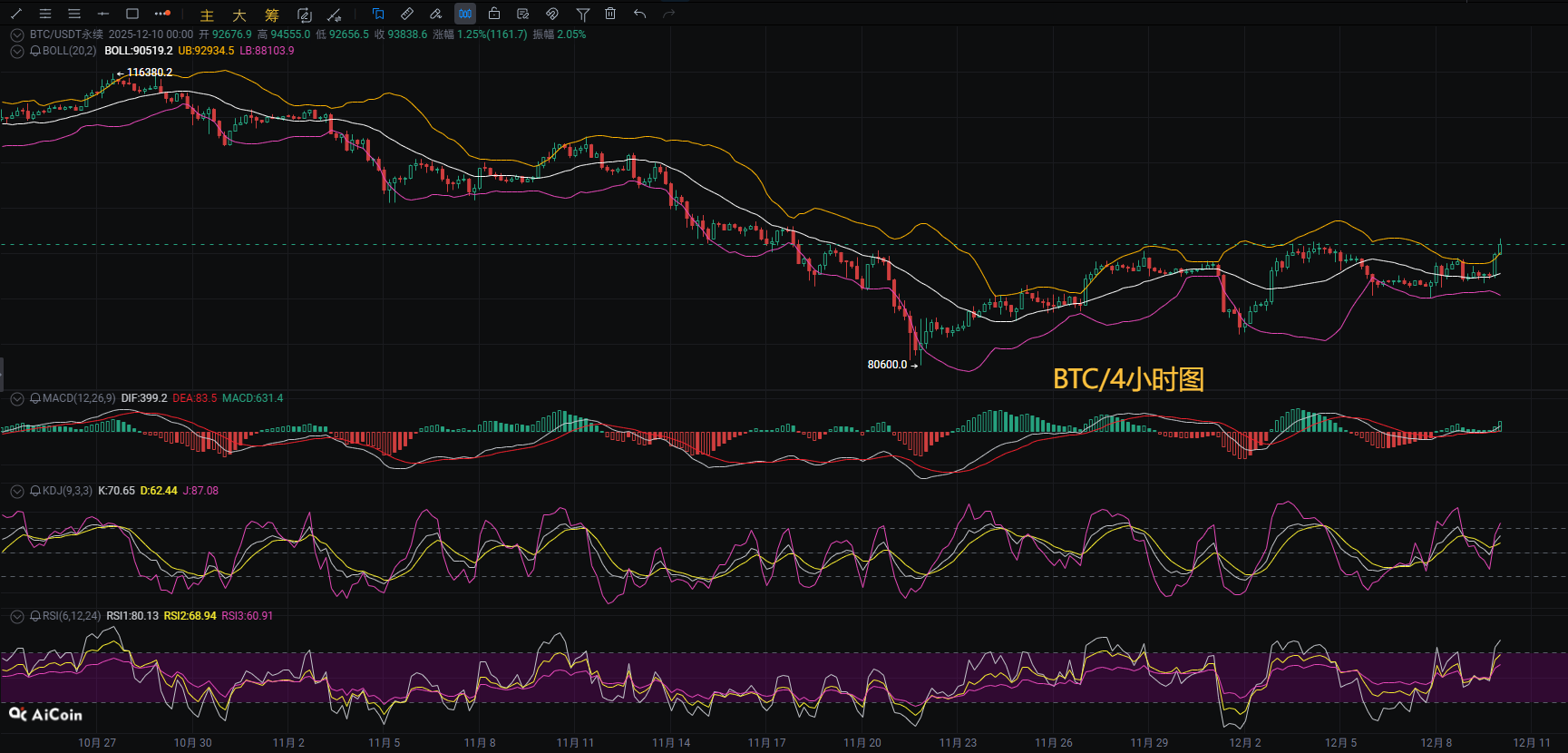Collapse the BTC/USDT main chart chevron
The width and height of the screenshot is (1568, 753).
click(16, 34)
